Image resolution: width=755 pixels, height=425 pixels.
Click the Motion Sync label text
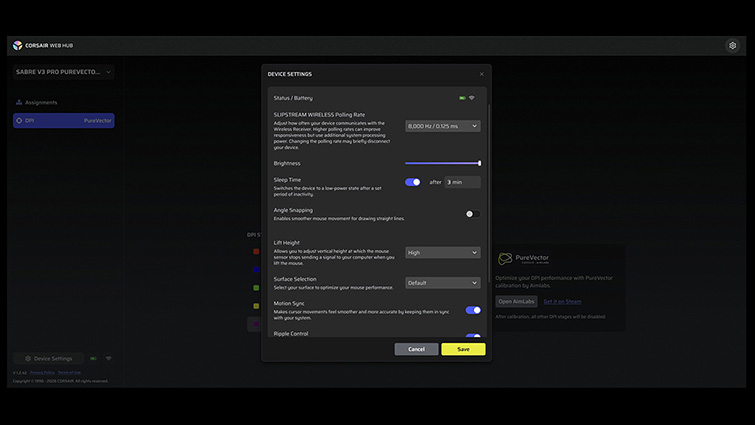click(289, 304)
